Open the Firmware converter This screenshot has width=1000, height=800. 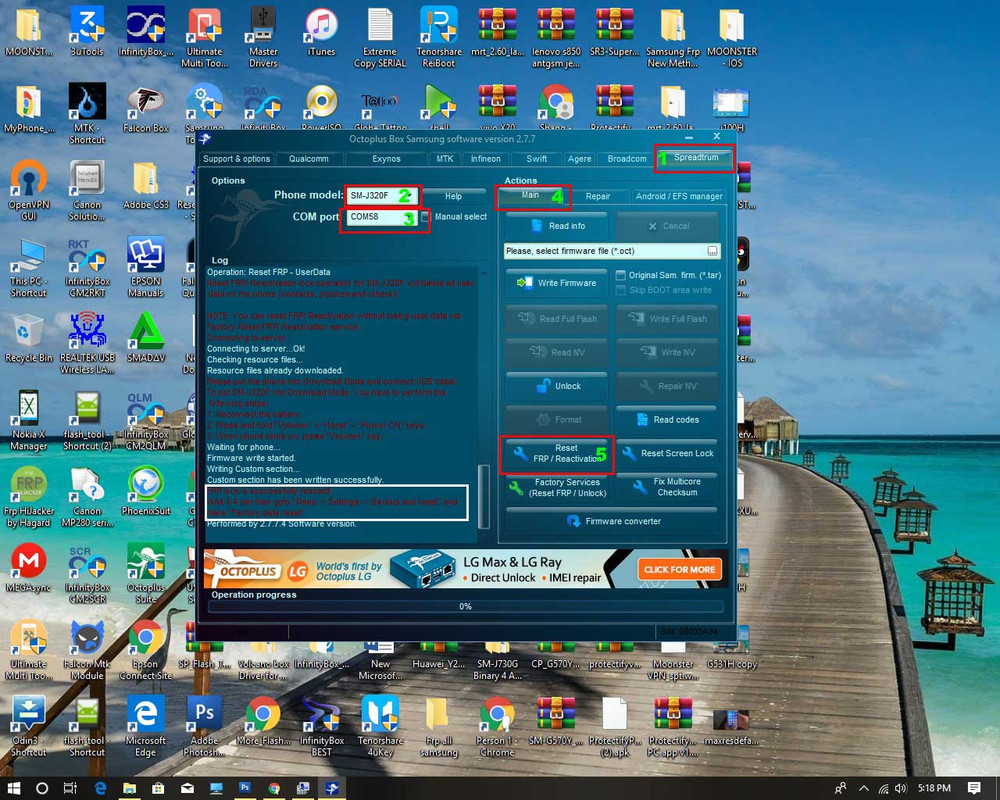point(612,521)
